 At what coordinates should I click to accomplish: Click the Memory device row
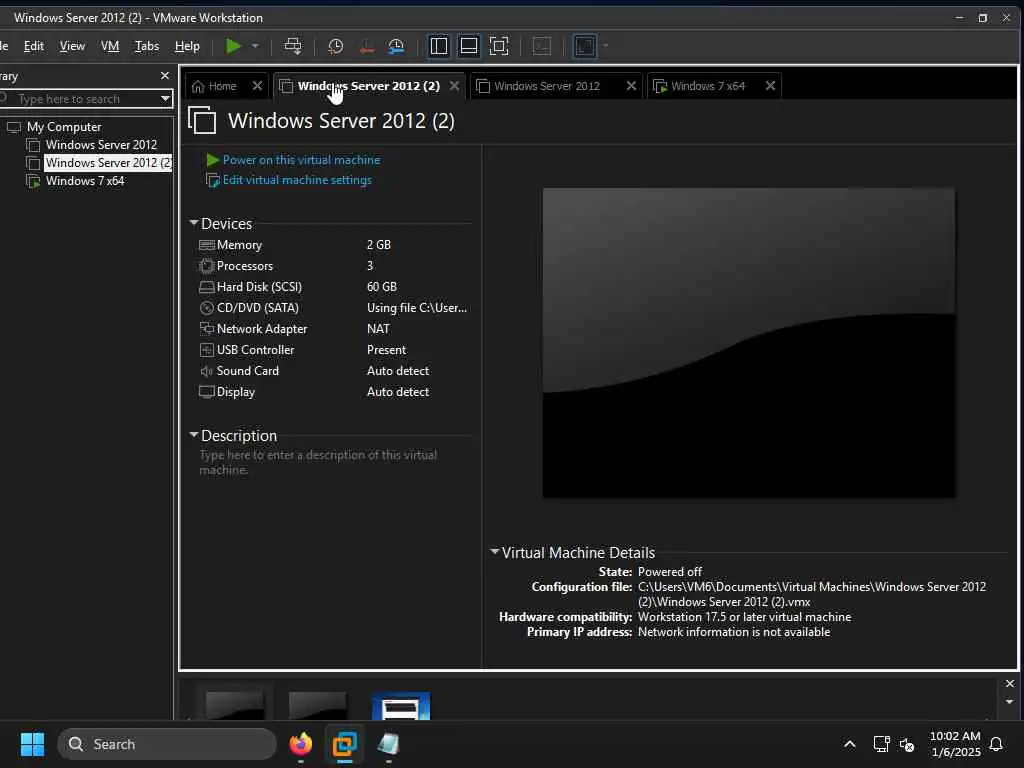[x=333, y=245]
